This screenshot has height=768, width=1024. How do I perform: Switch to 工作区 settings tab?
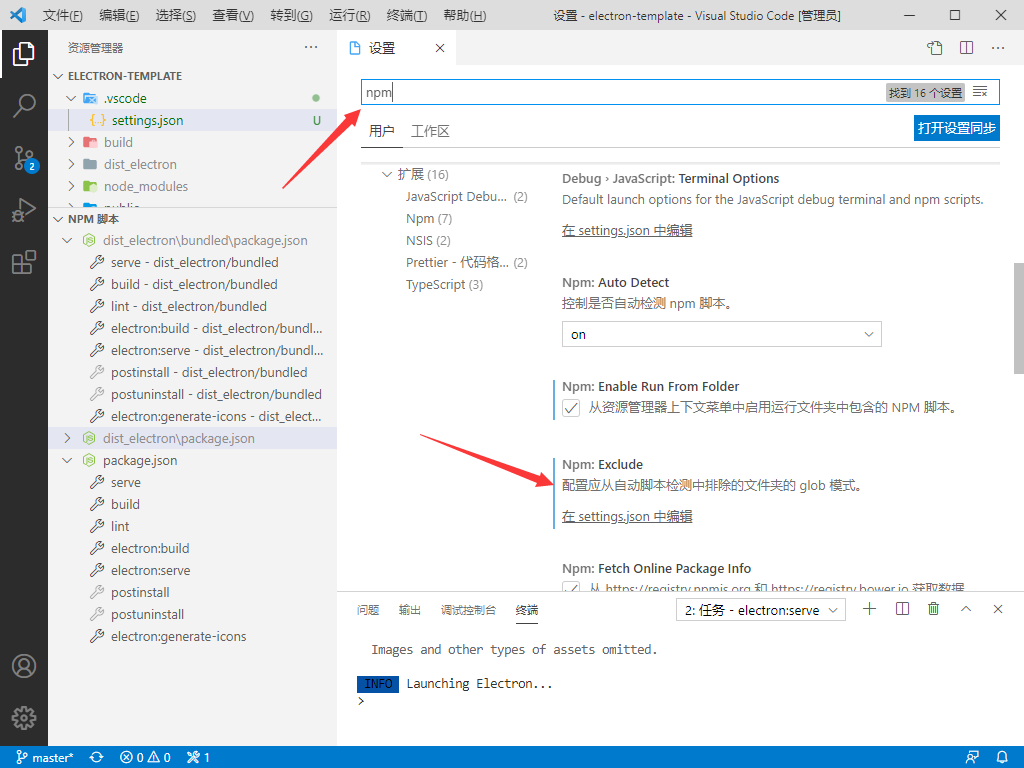[x=430, y=131]
